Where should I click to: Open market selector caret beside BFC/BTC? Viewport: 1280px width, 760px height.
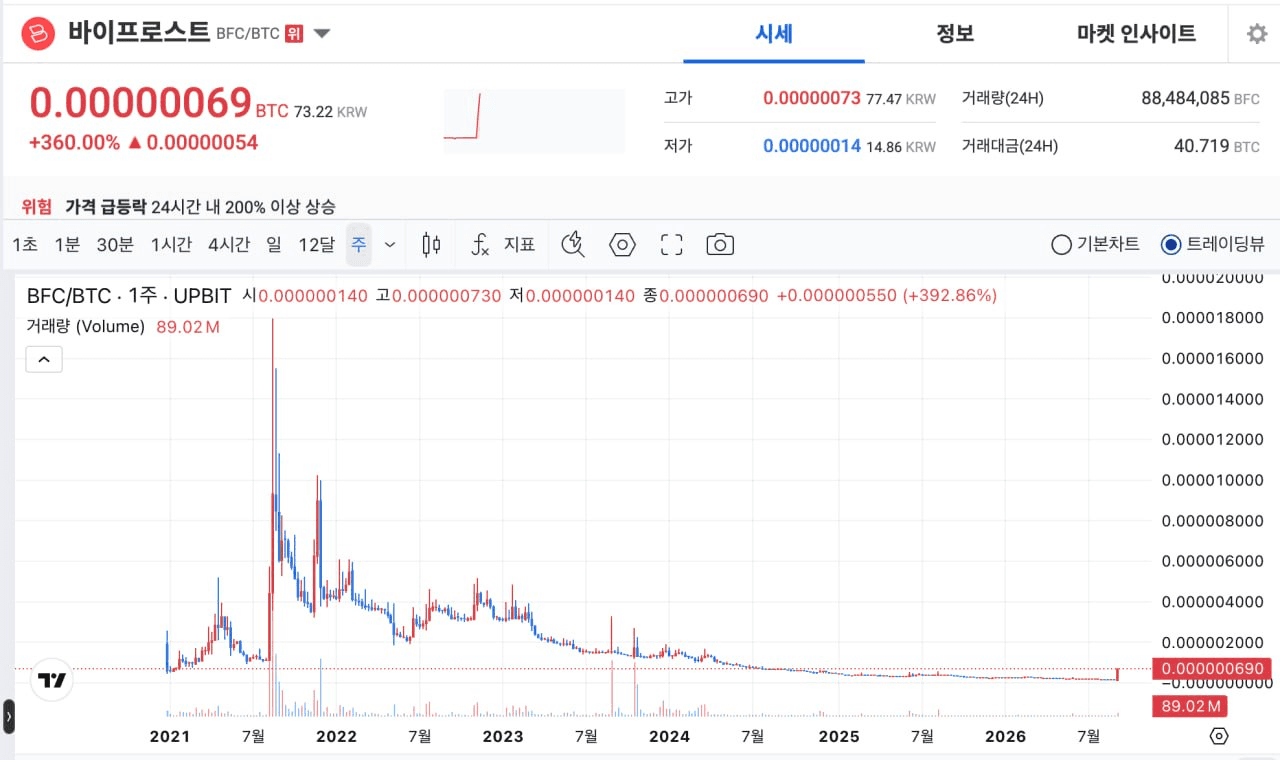[x=322, y=34]
